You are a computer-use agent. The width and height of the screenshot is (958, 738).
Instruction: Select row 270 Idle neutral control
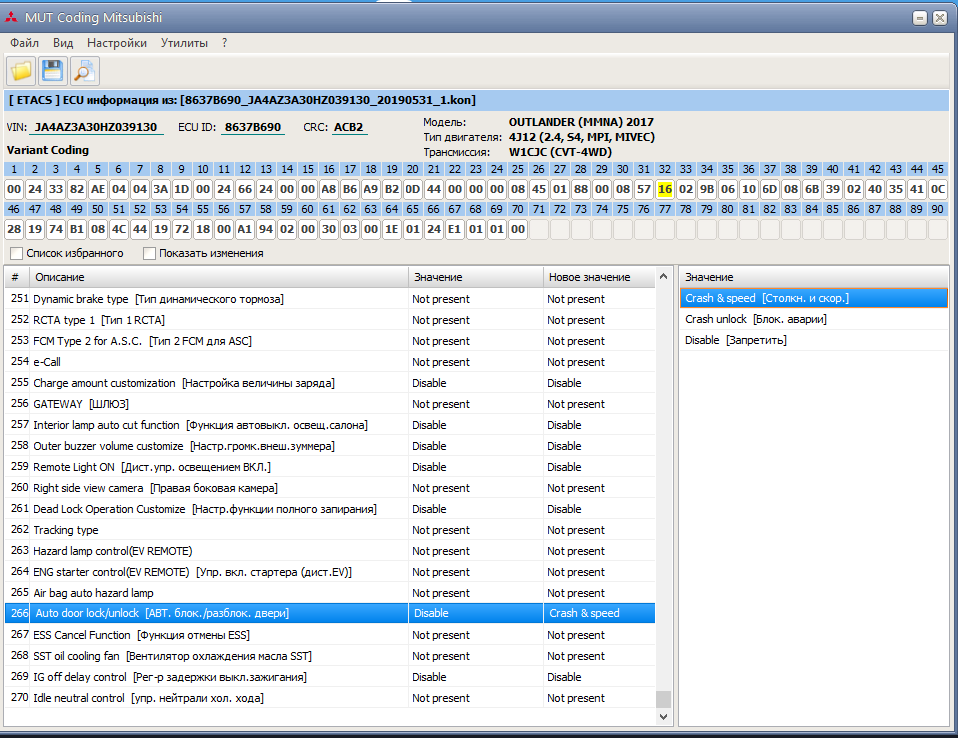330,698
